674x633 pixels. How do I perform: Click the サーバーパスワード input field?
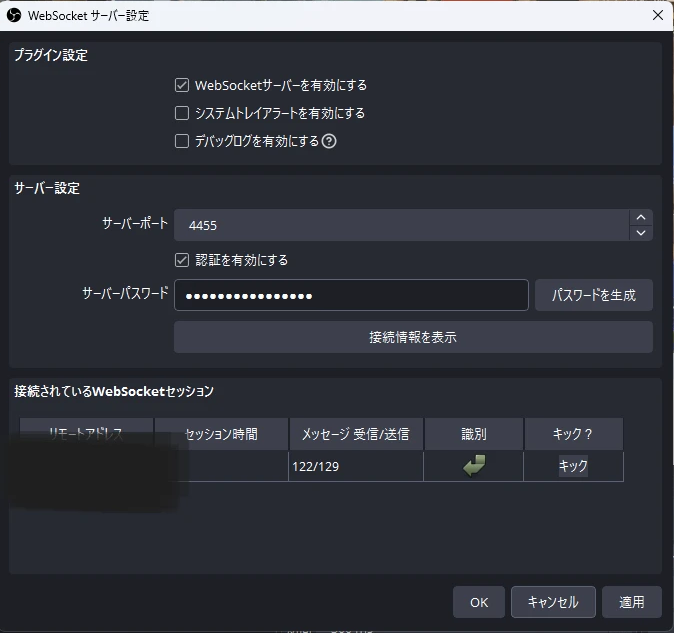(x=351, y=295)
